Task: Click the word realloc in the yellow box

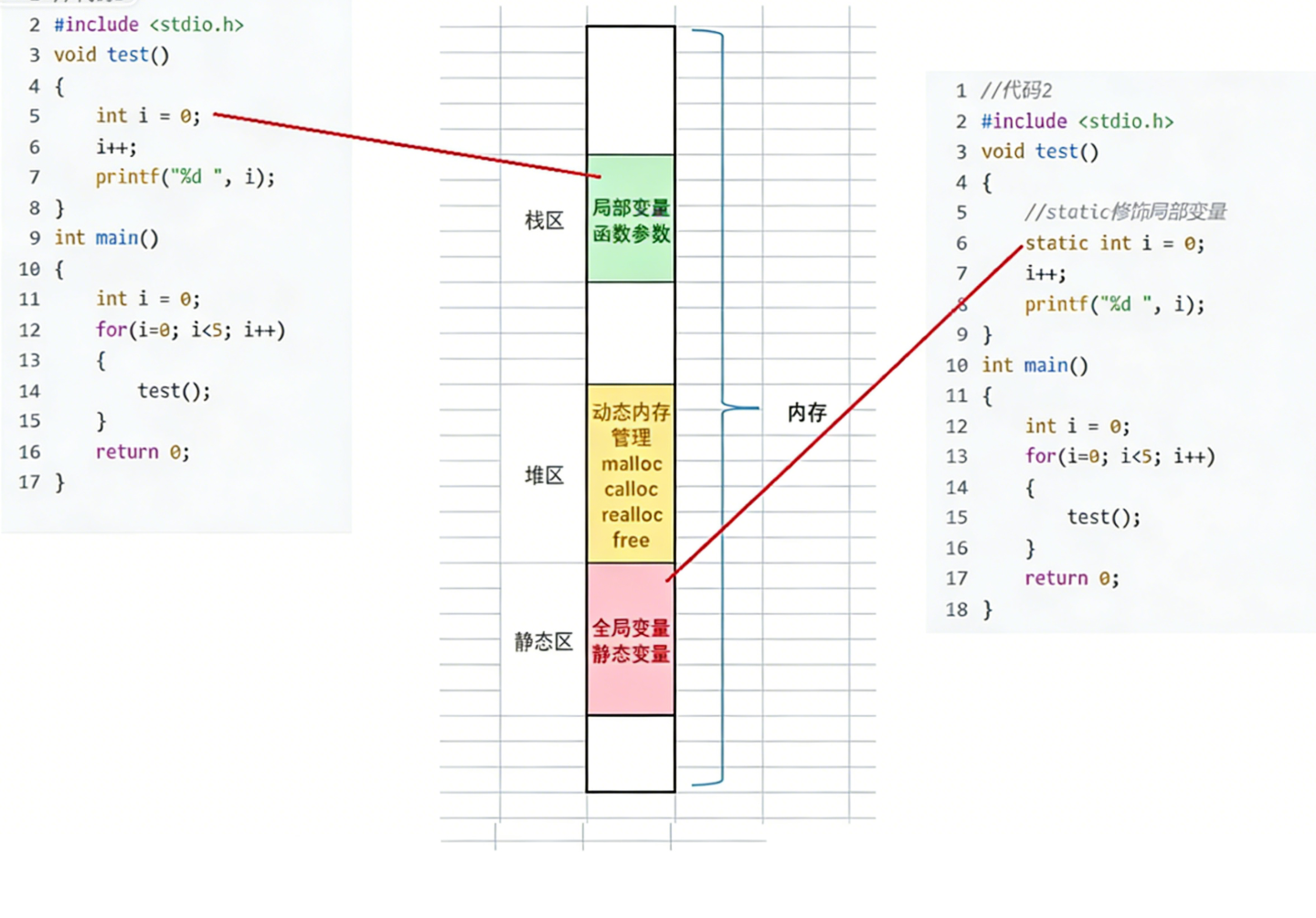Action: click(631, 515)
